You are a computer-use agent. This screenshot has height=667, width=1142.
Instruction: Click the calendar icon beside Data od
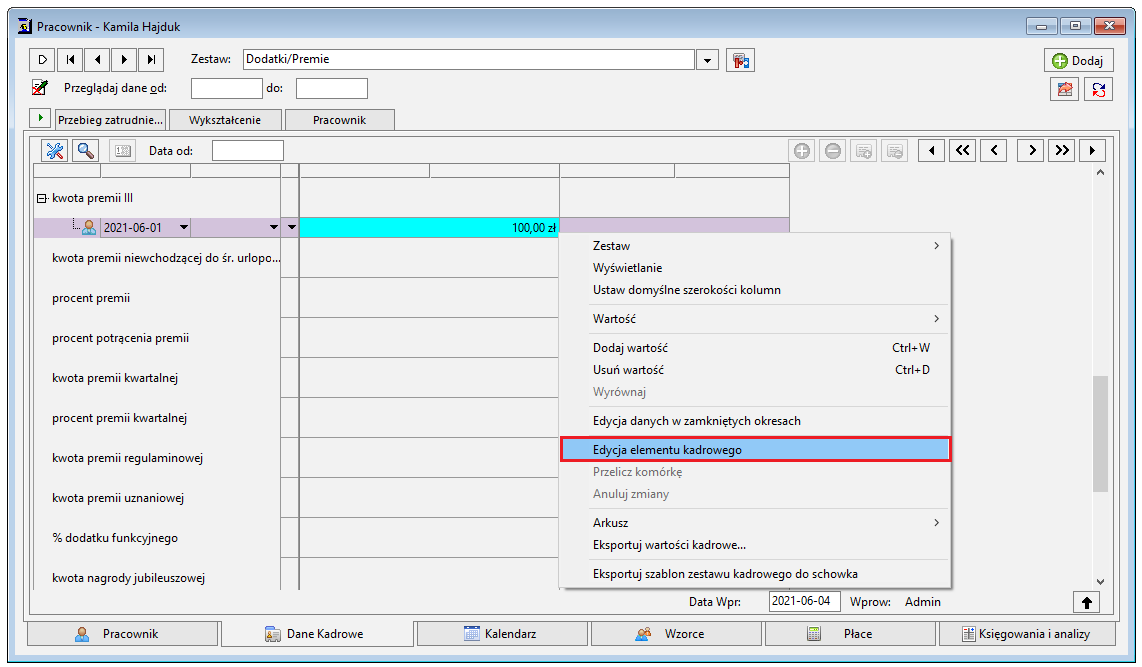(122, 151)
